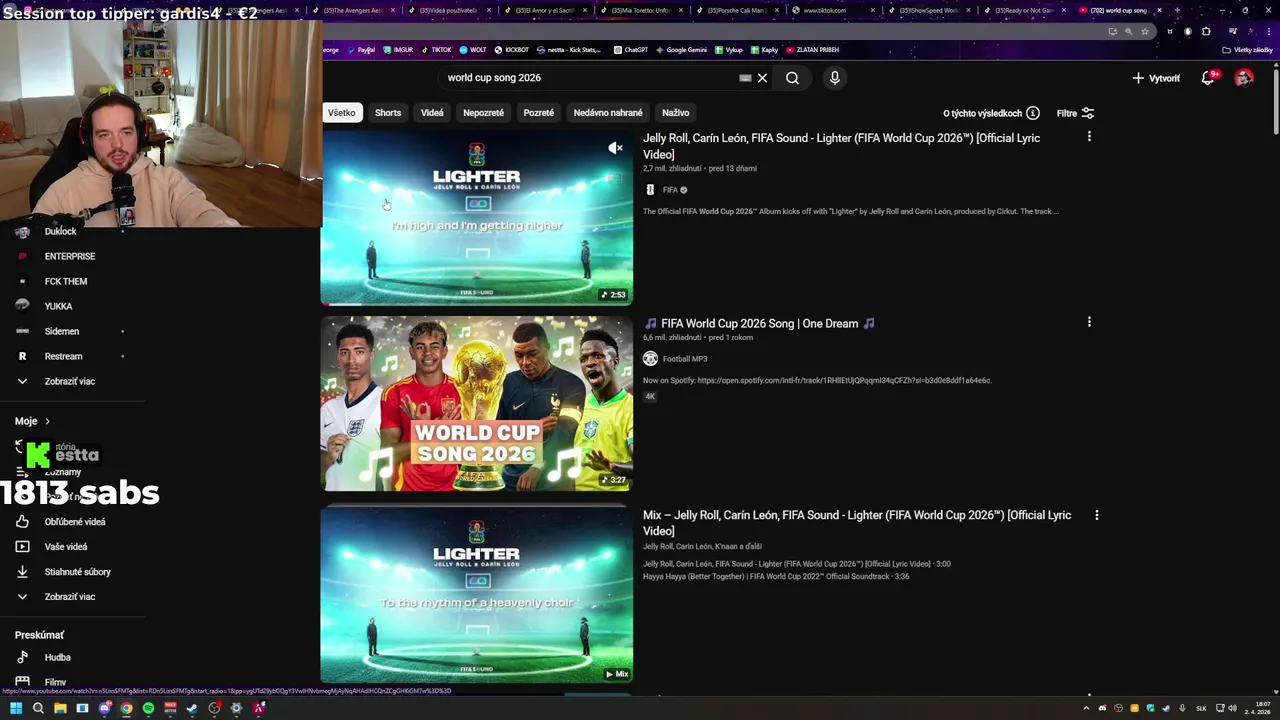
Task: Open the Lighter official lyric video thumbnail
Action: click(476, 217)
